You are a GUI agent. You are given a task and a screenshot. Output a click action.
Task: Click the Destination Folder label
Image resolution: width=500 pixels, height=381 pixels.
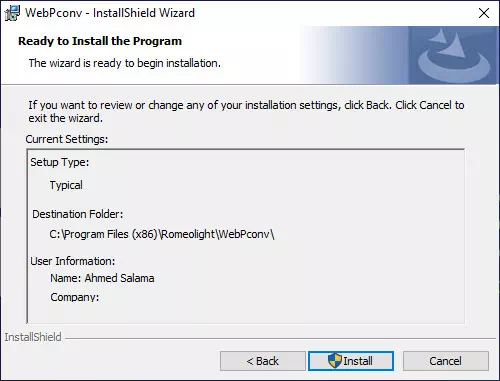click(78, 214)
